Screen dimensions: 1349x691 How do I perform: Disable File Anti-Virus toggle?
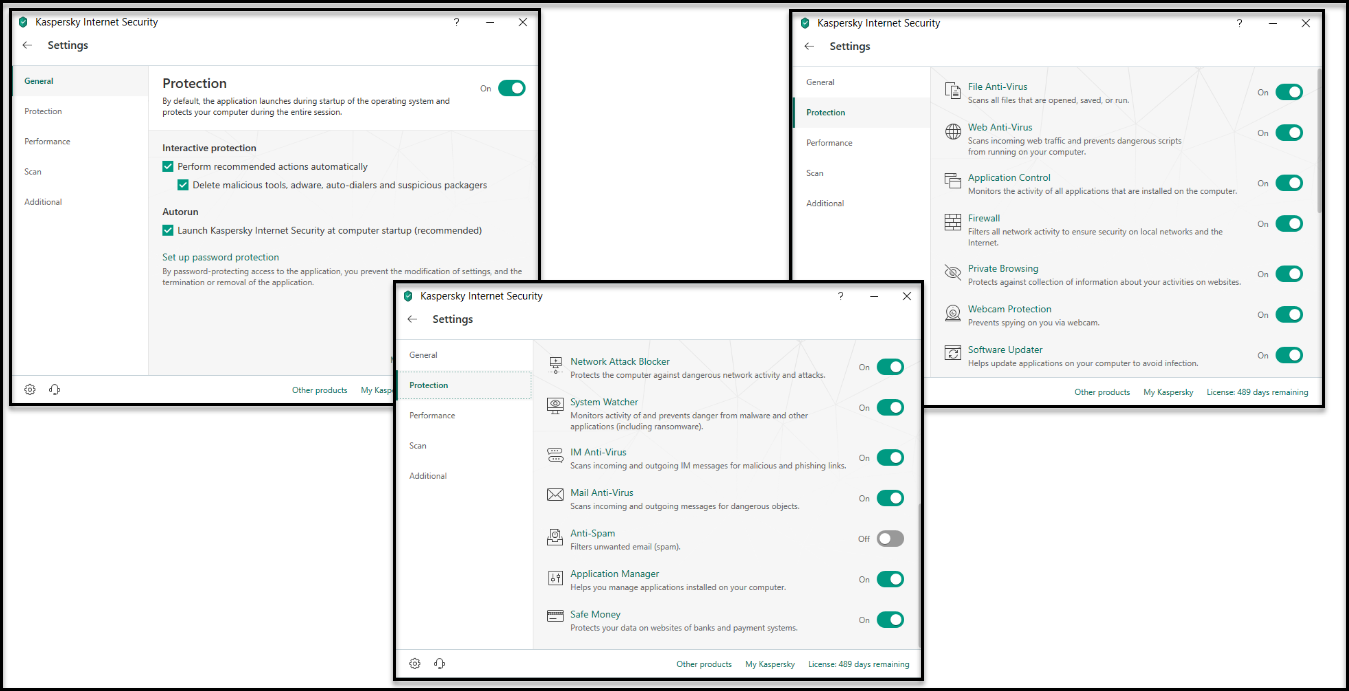1289,92
